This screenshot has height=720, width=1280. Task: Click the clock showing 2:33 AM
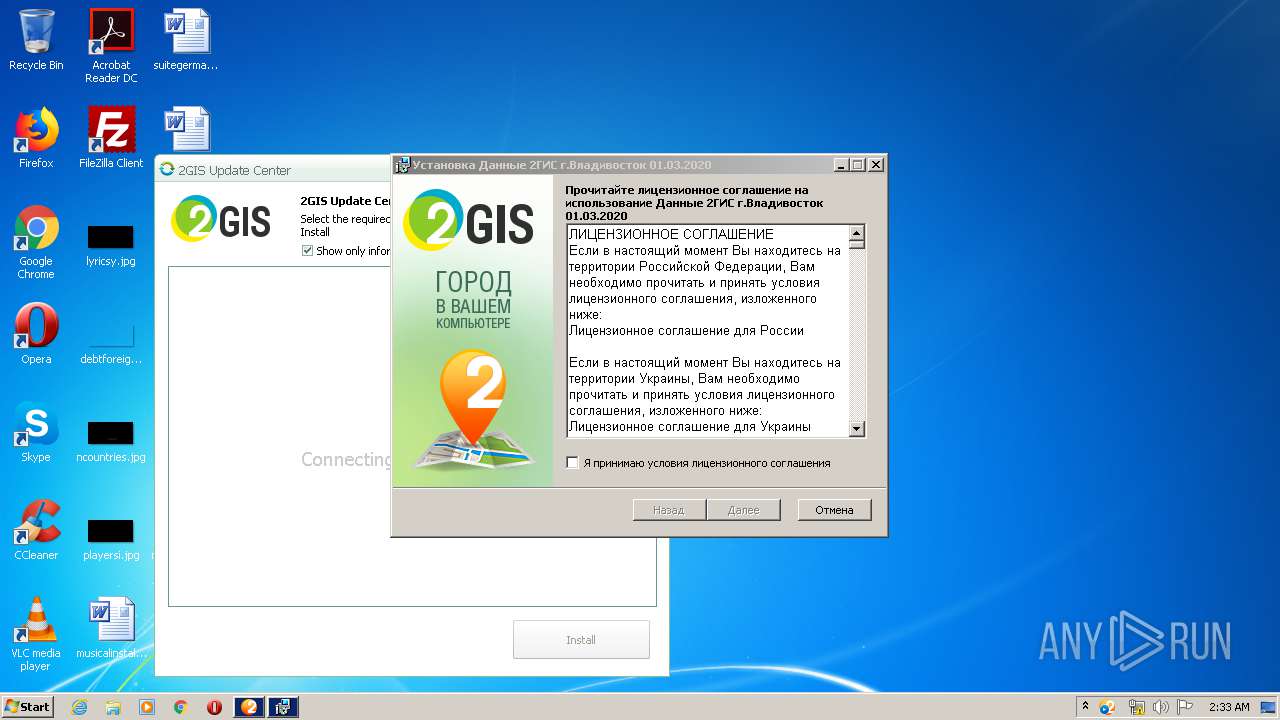[1229, 707]
